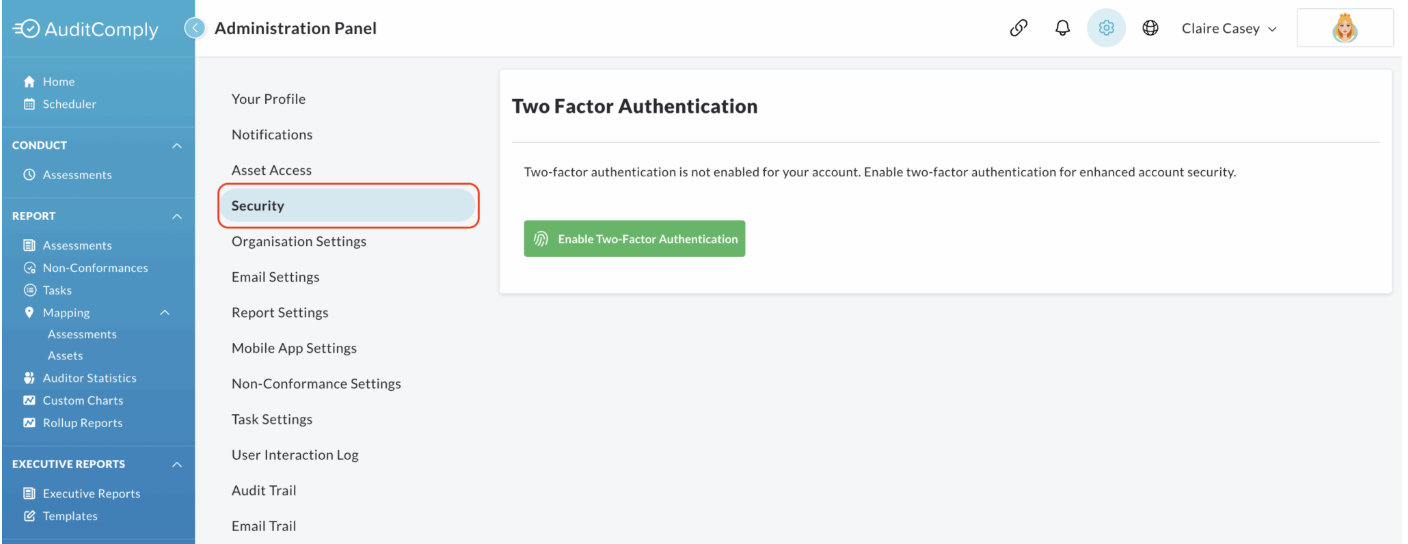Collapse the EXECUTIVE REPORTS section chevron

[177, 464]
